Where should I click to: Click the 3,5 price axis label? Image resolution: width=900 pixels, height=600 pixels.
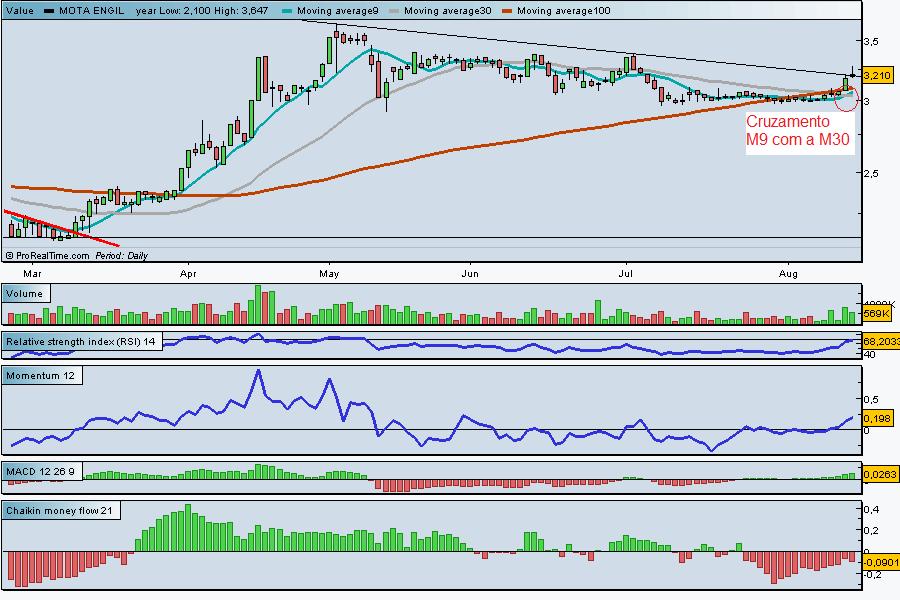[871, 41]
